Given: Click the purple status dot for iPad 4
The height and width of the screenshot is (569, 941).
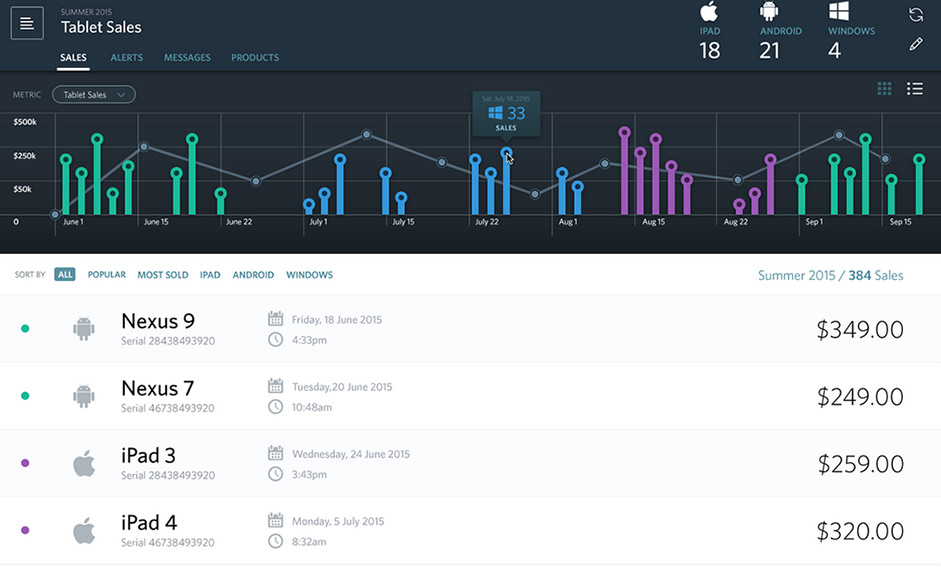Looking at the screenshot, I should pyautogui.click(x=25, y=530).
